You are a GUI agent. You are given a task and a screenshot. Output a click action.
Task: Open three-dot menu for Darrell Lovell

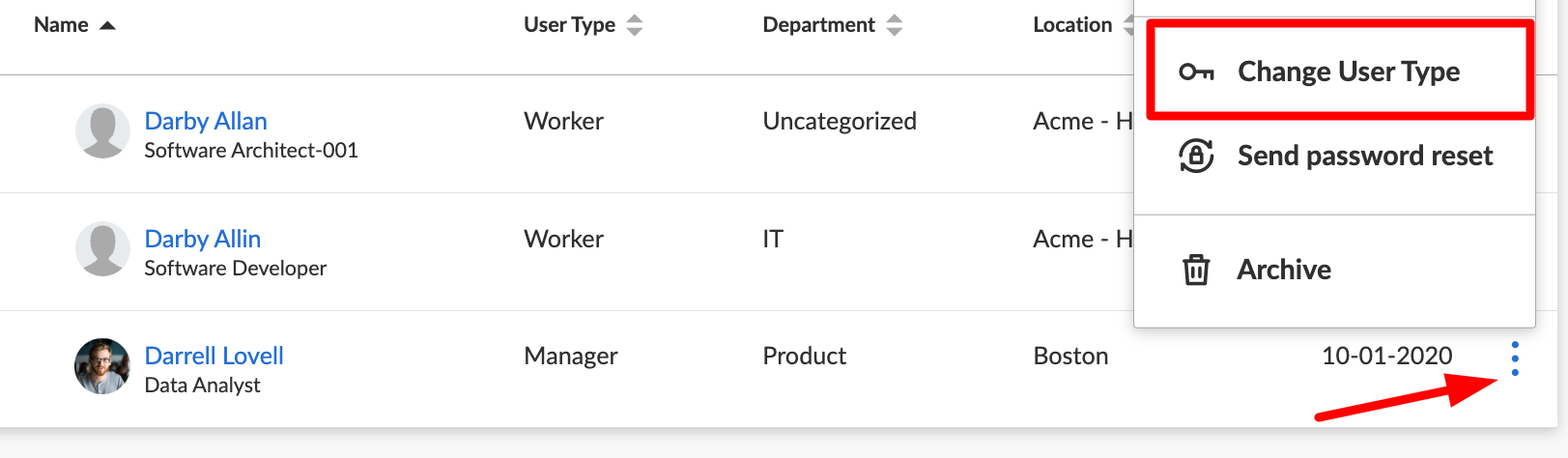[x=1515, y=358]
